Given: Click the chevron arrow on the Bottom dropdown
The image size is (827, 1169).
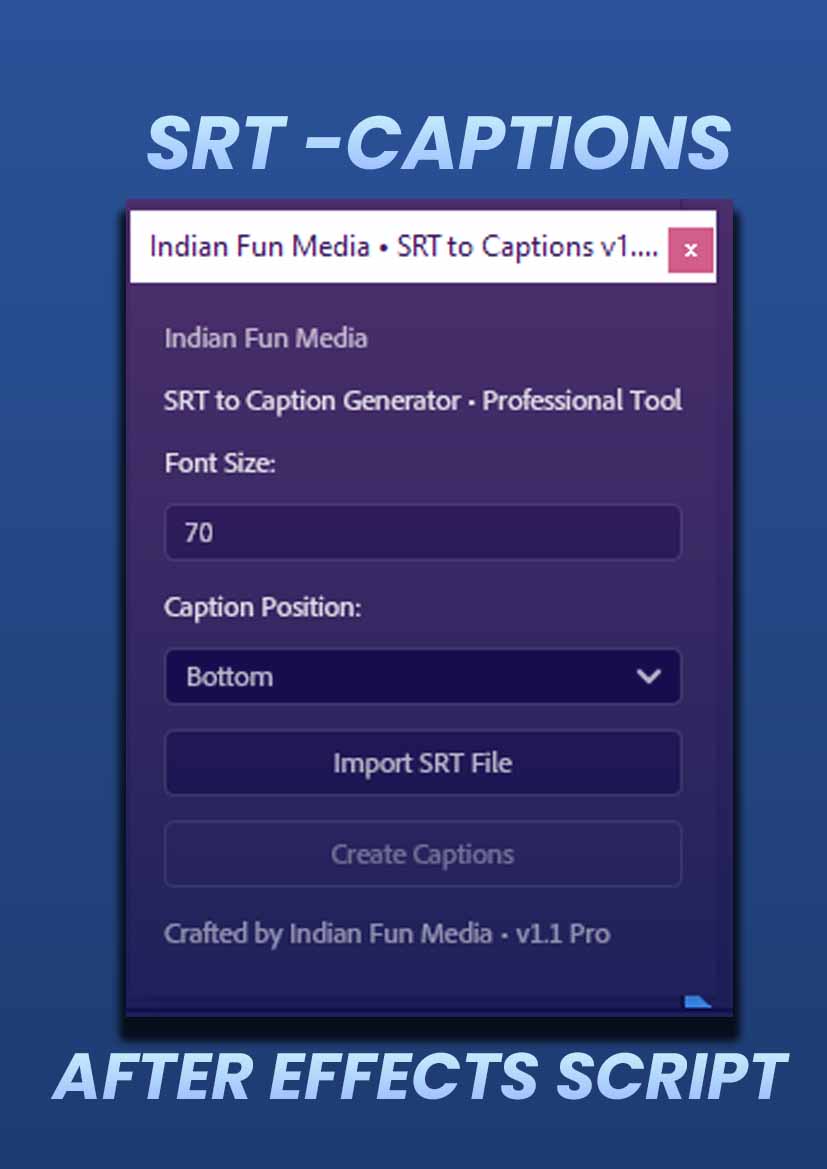Looking at the screenshot, I should [x=649, y=676].
